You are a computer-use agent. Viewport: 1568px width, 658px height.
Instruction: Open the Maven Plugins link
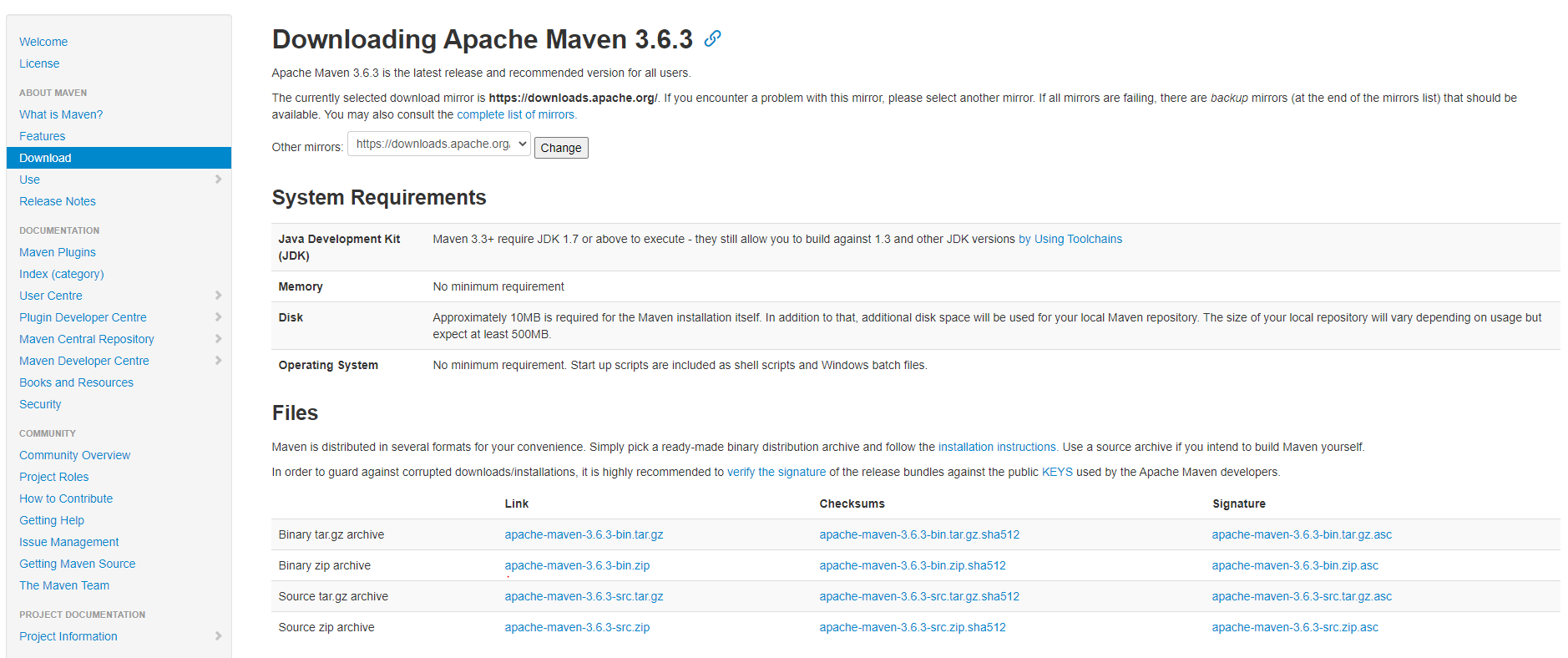point(58,252)
